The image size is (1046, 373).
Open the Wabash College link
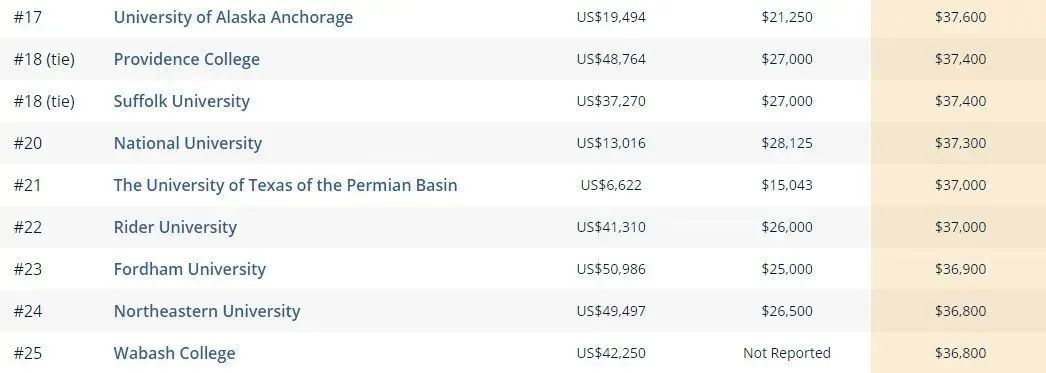point(174,353)
